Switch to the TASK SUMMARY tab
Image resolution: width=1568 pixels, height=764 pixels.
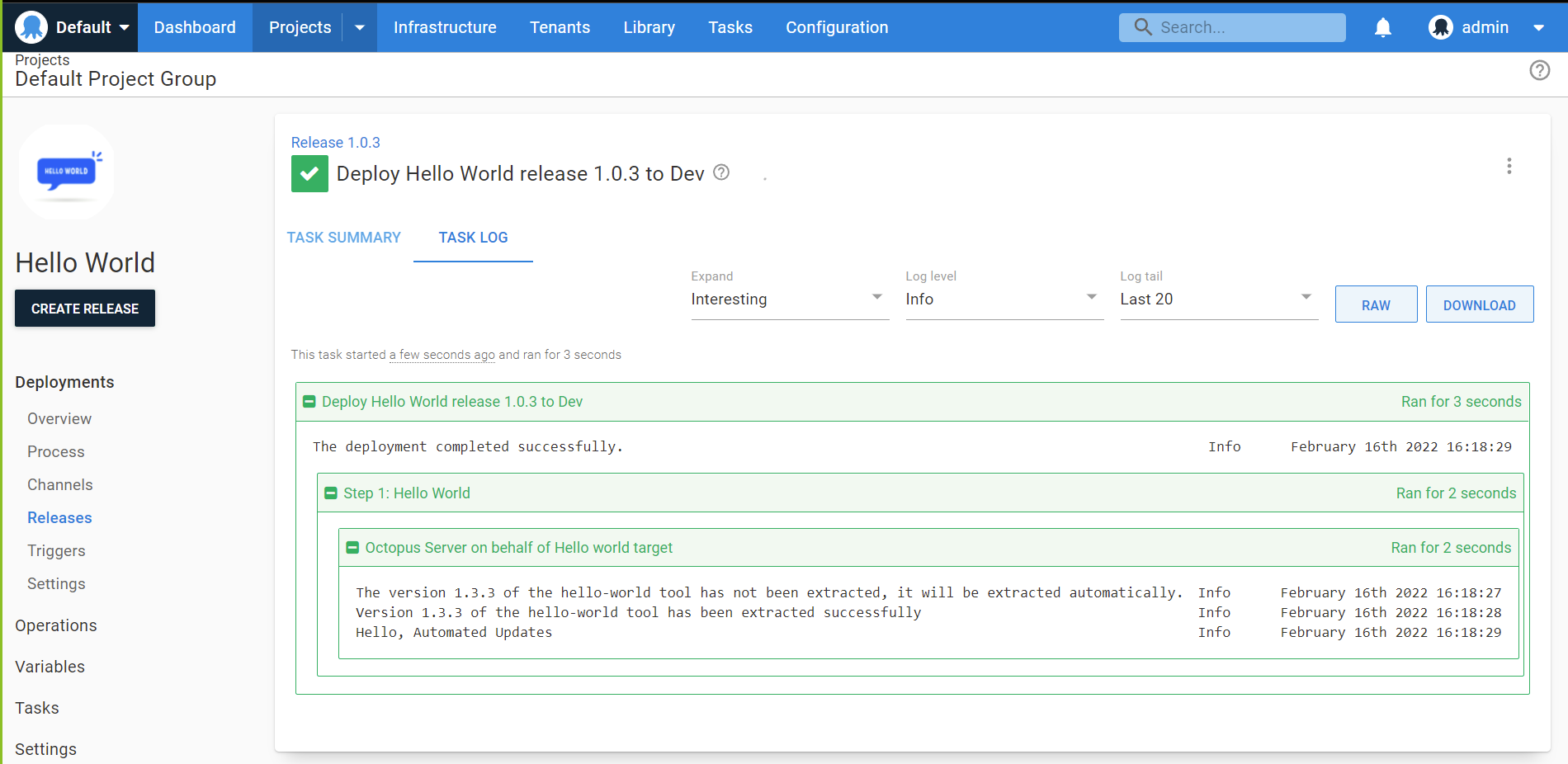tap(344, 238)
